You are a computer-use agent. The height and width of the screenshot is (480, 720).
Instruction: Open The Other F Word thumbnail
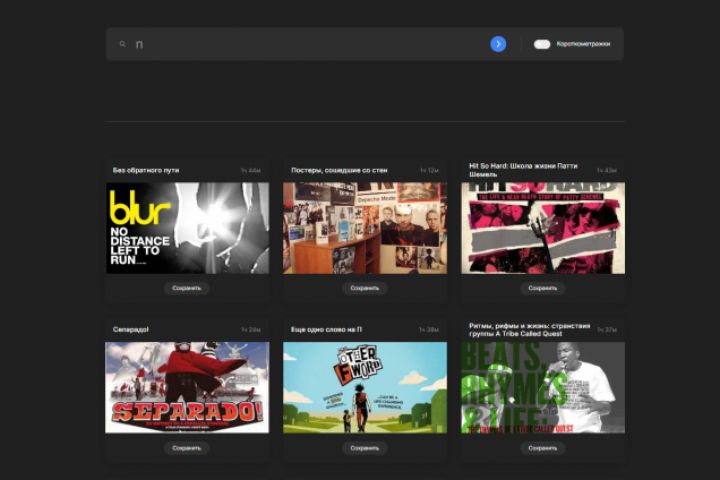tap(365, 388)
